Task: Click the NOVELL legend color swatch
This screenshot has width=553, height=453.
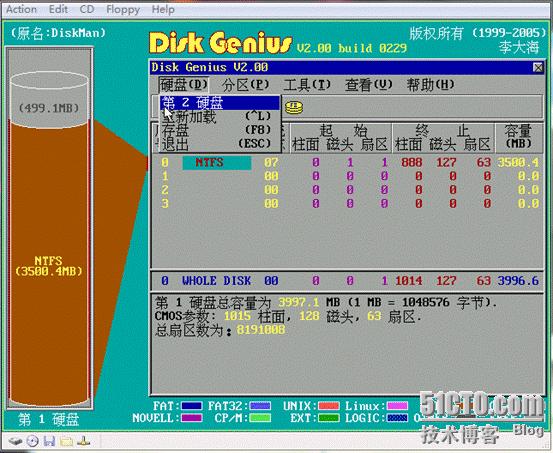Action: tap(192, 418)
